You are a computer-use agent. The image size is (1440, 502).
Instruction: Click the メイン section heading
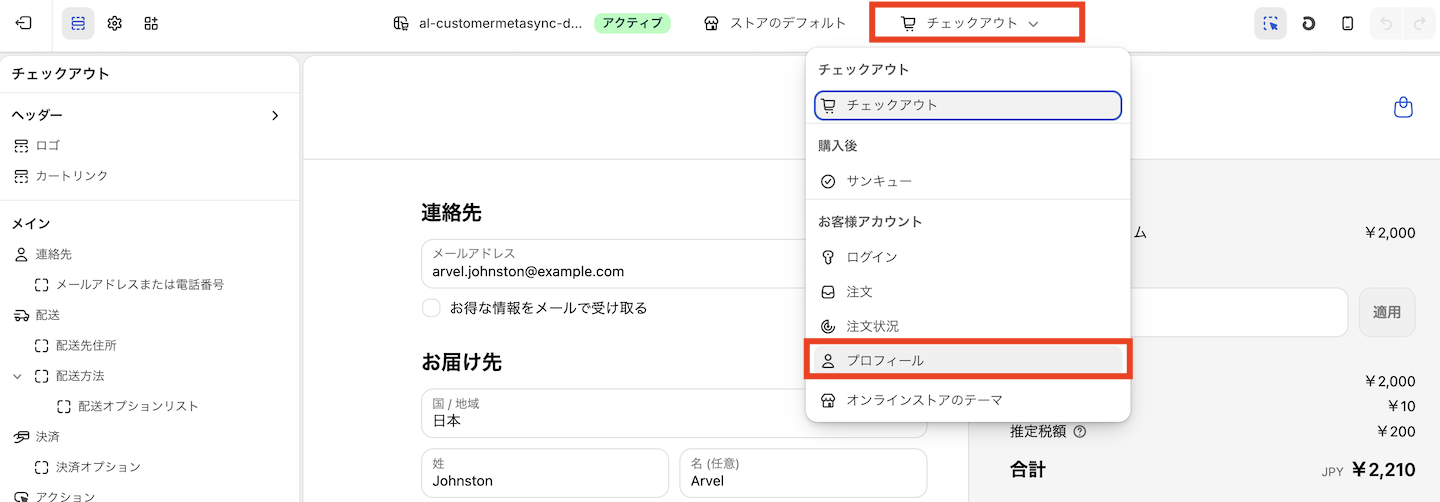pos(31,224)
